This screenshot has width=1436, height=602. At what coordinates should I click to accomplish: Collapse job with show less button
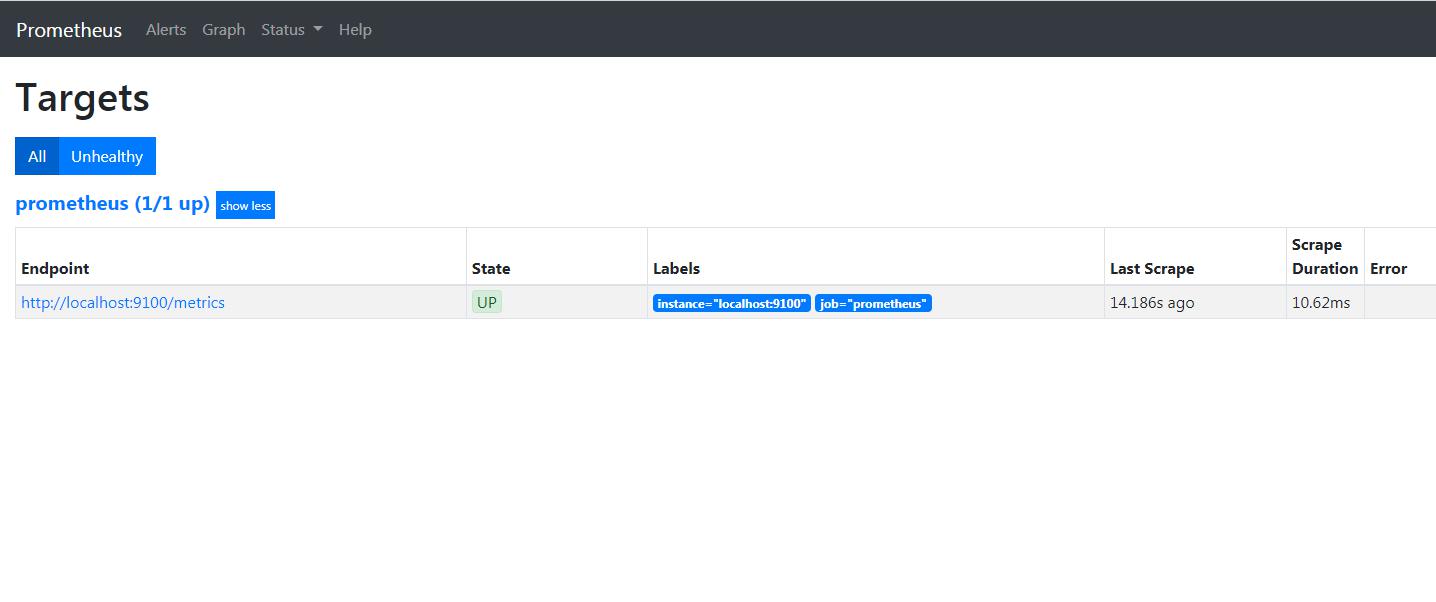[245, 205]
